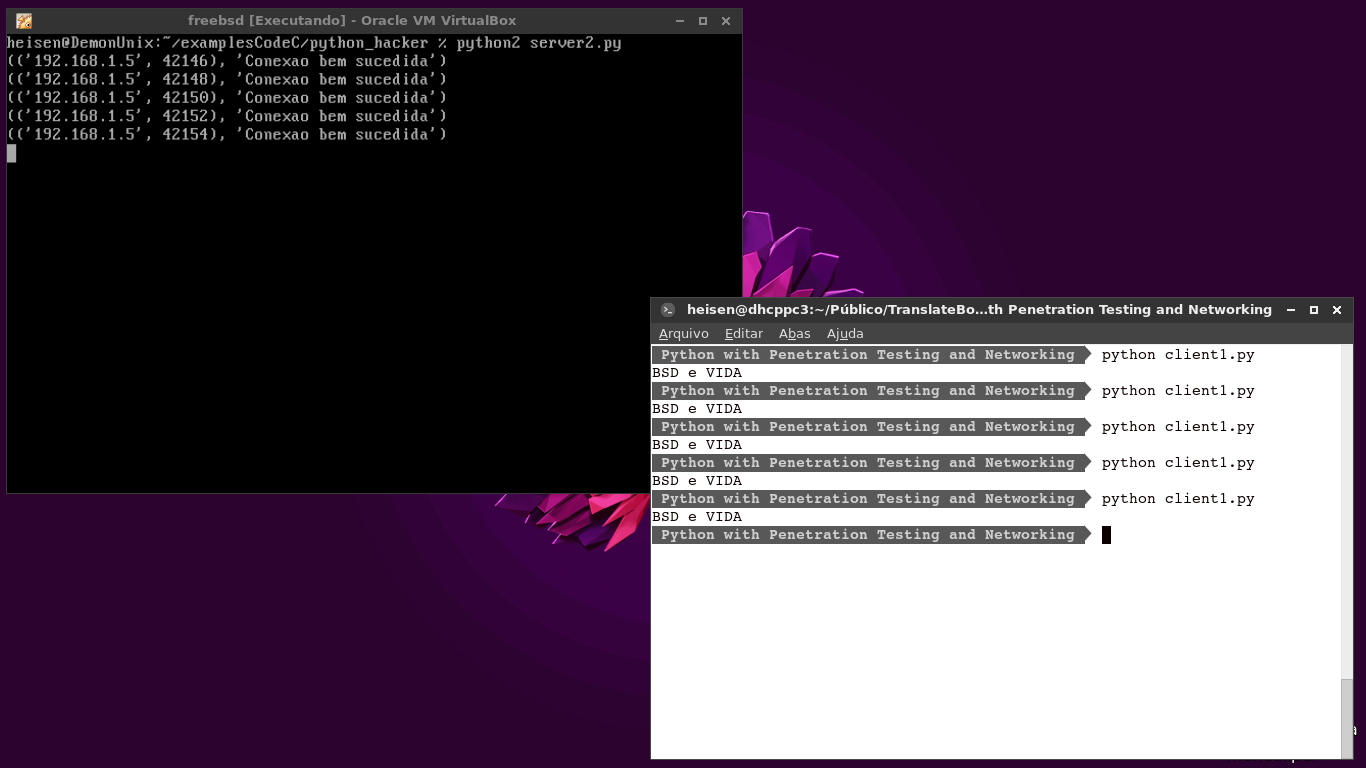The image size is (1366, 768).
Task: Close the heisen@dhcppc3 terminal window
Action: coord(1337,310)
